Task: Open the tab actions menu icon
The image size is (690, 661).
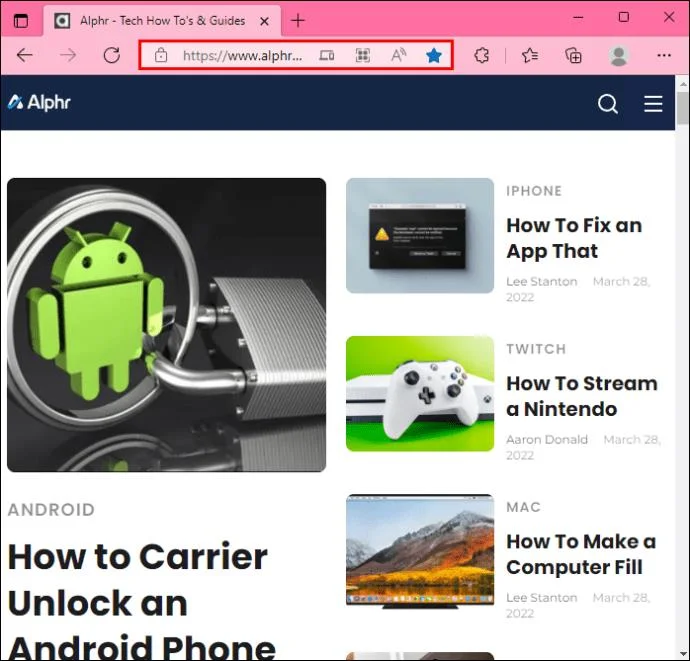Action: [21, 21]
